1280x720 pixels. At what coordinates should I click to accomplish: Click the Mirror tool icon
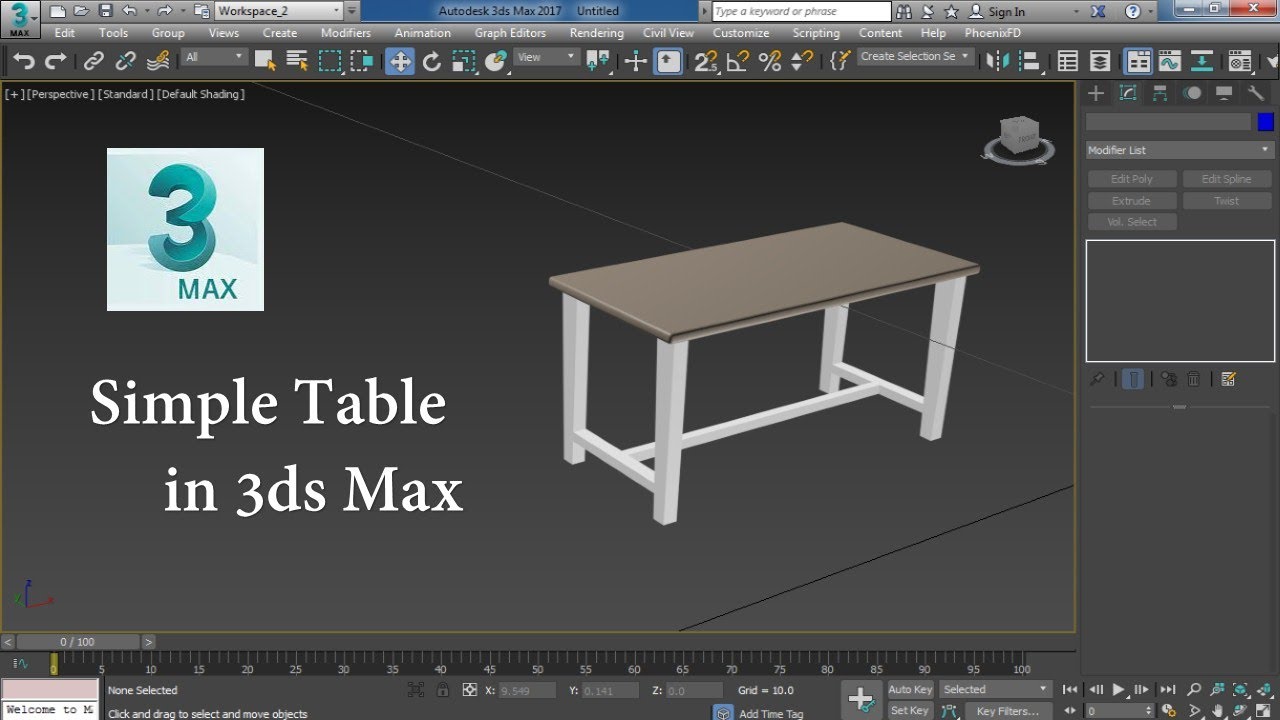coord(998,61)
